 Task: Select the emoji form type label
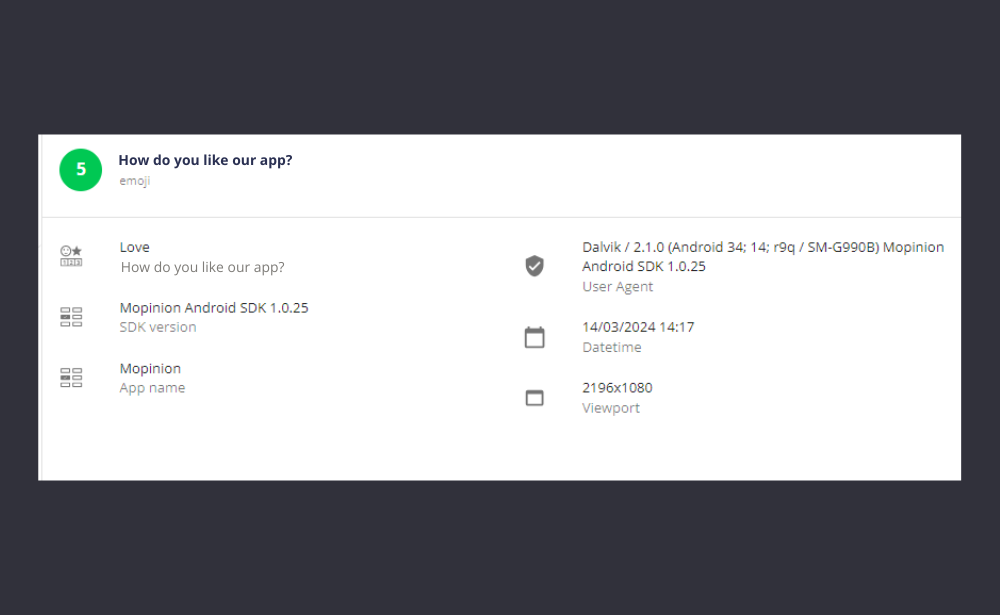pos(134,181)
